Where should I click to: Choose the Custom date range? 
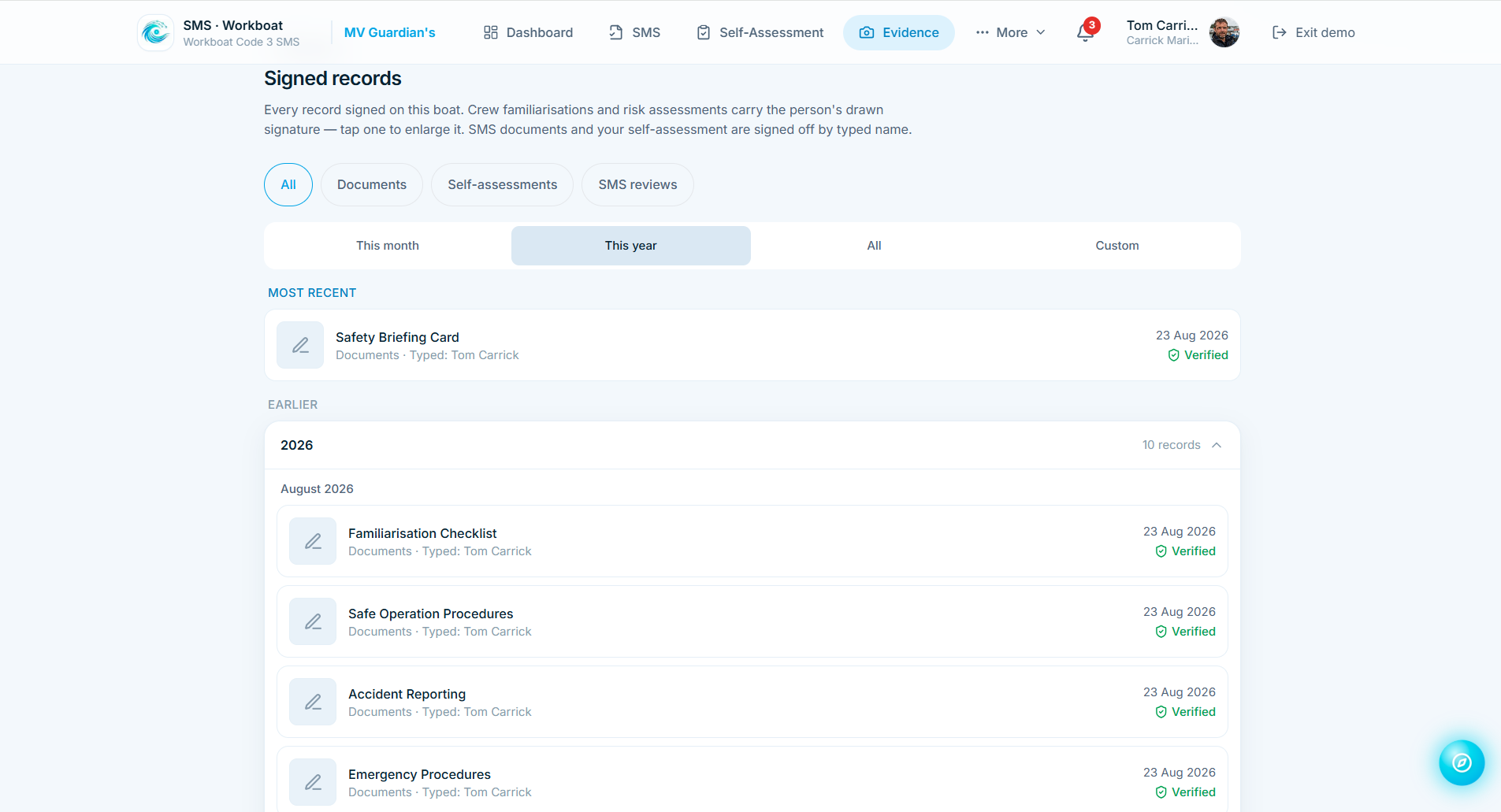pyautogui.click(x=1117, y=246)
